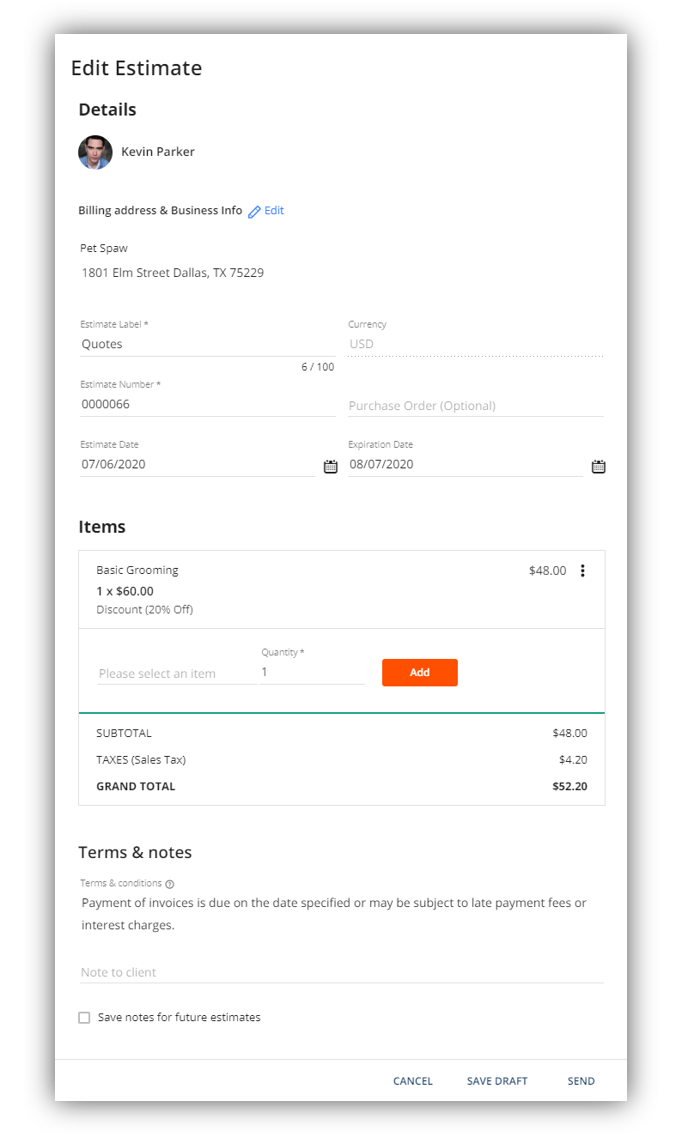This screenshot has height=1136, width=684.
Task: Open the Expiration Date calendar icon
Action: click(x=598, y=467)
